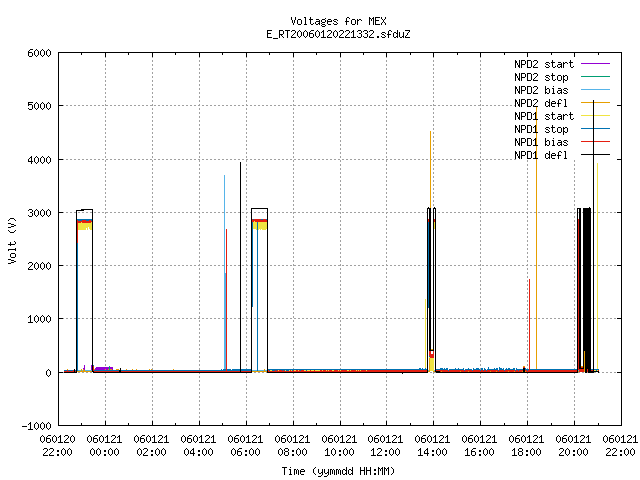Click the green NPD2 stop legend line
The image size is (640, 480).
[595, 77]
